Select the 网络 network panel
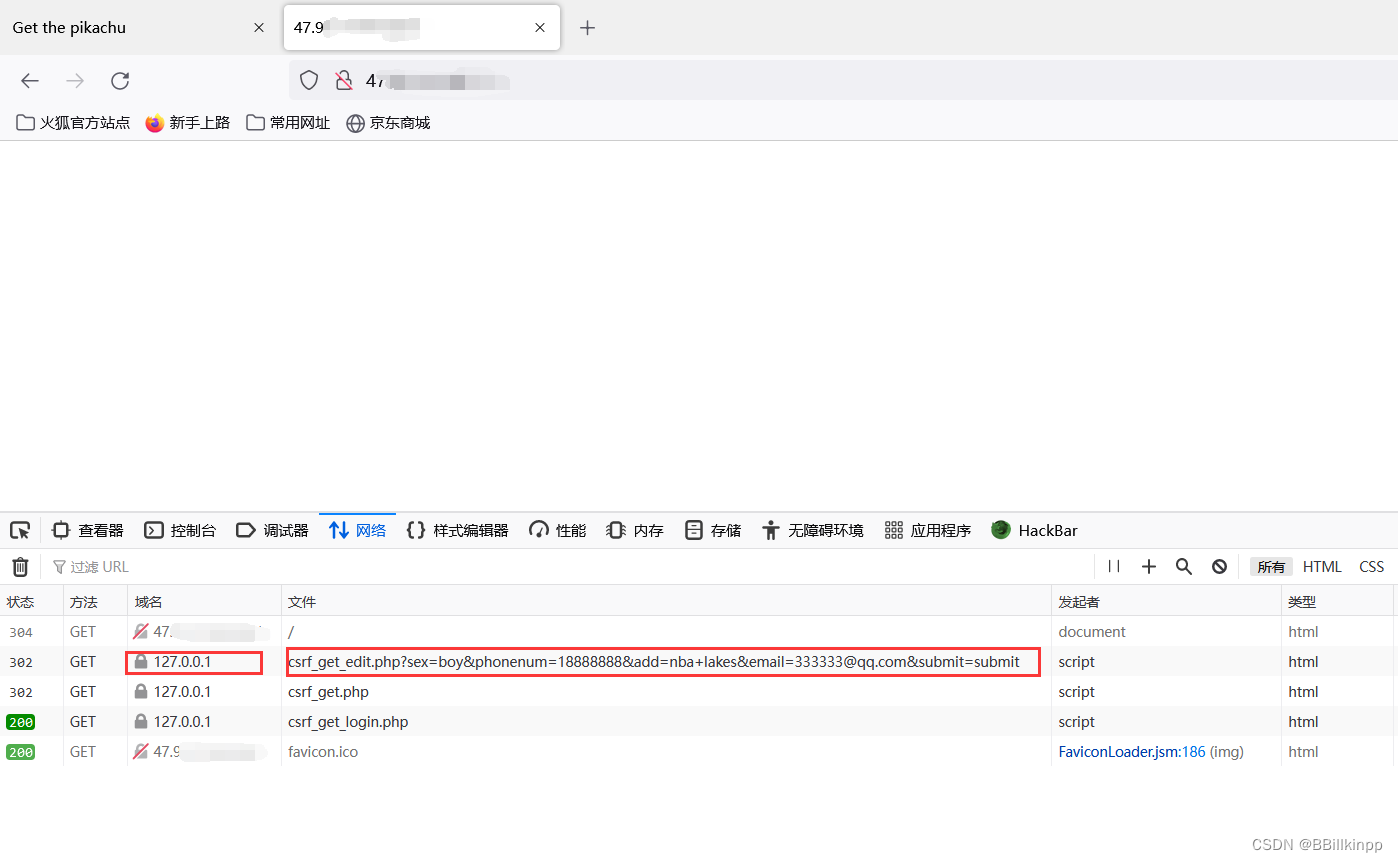This screenshot has width=1398, height=862. [x=357, y=530]
